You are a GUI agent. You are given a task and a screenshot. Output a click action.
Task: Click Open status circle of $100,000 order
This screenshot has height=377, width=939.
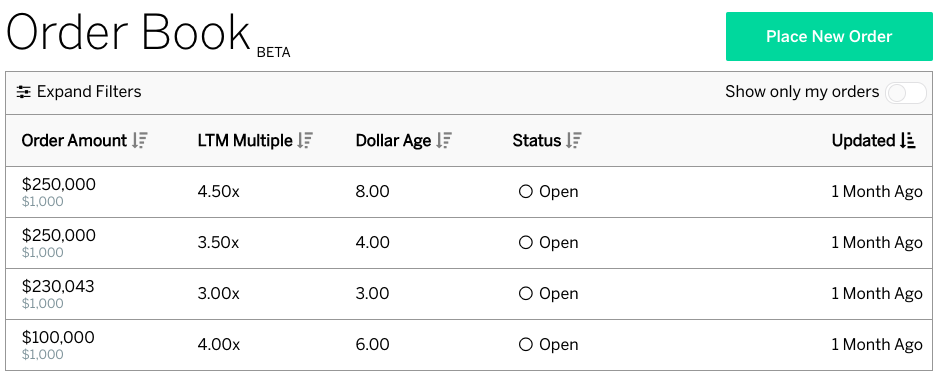(x=526, y=344)
